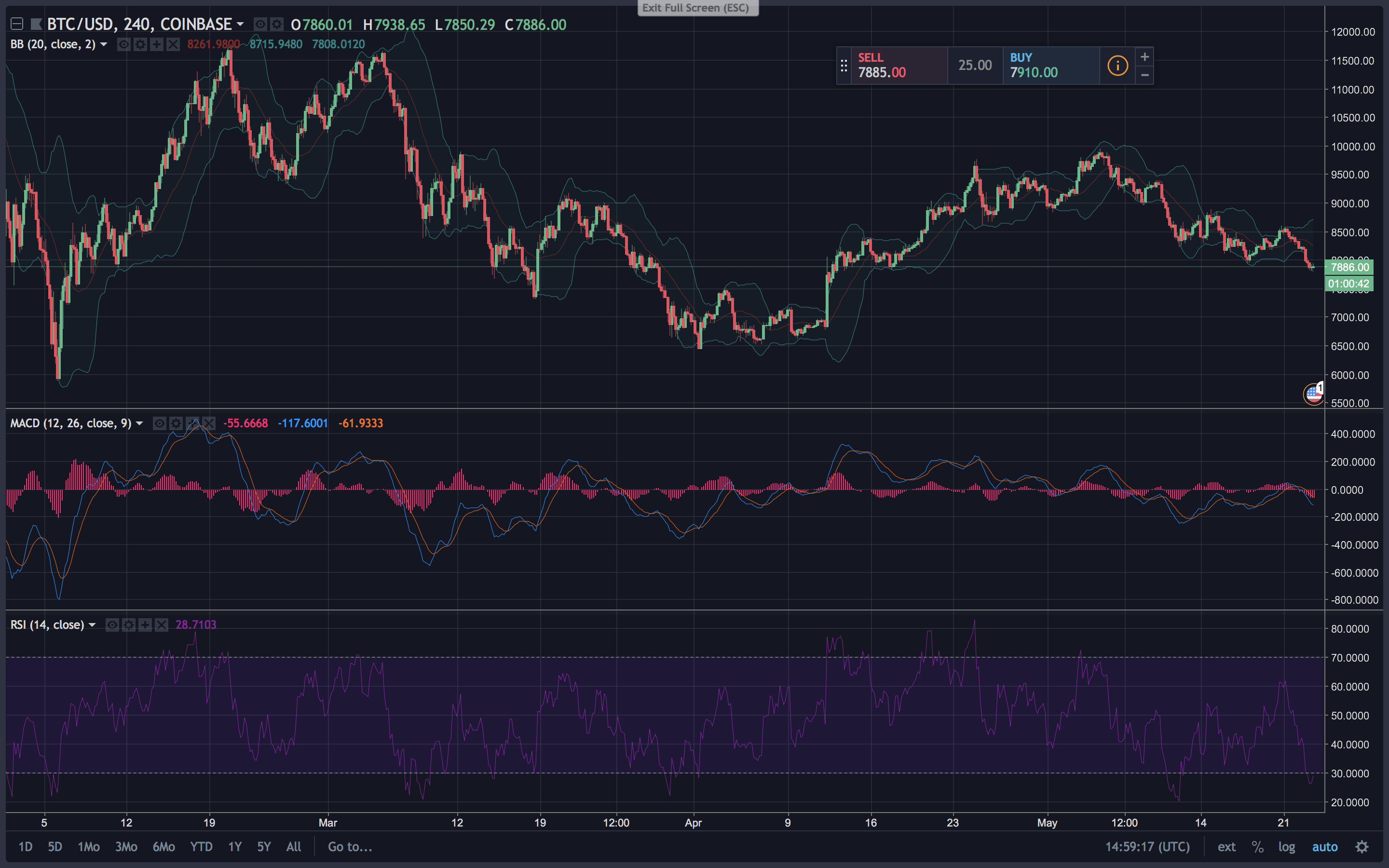This screenshot has height=868, width=1389.
Task: Select the YTD time range
Action: [202, 847]
